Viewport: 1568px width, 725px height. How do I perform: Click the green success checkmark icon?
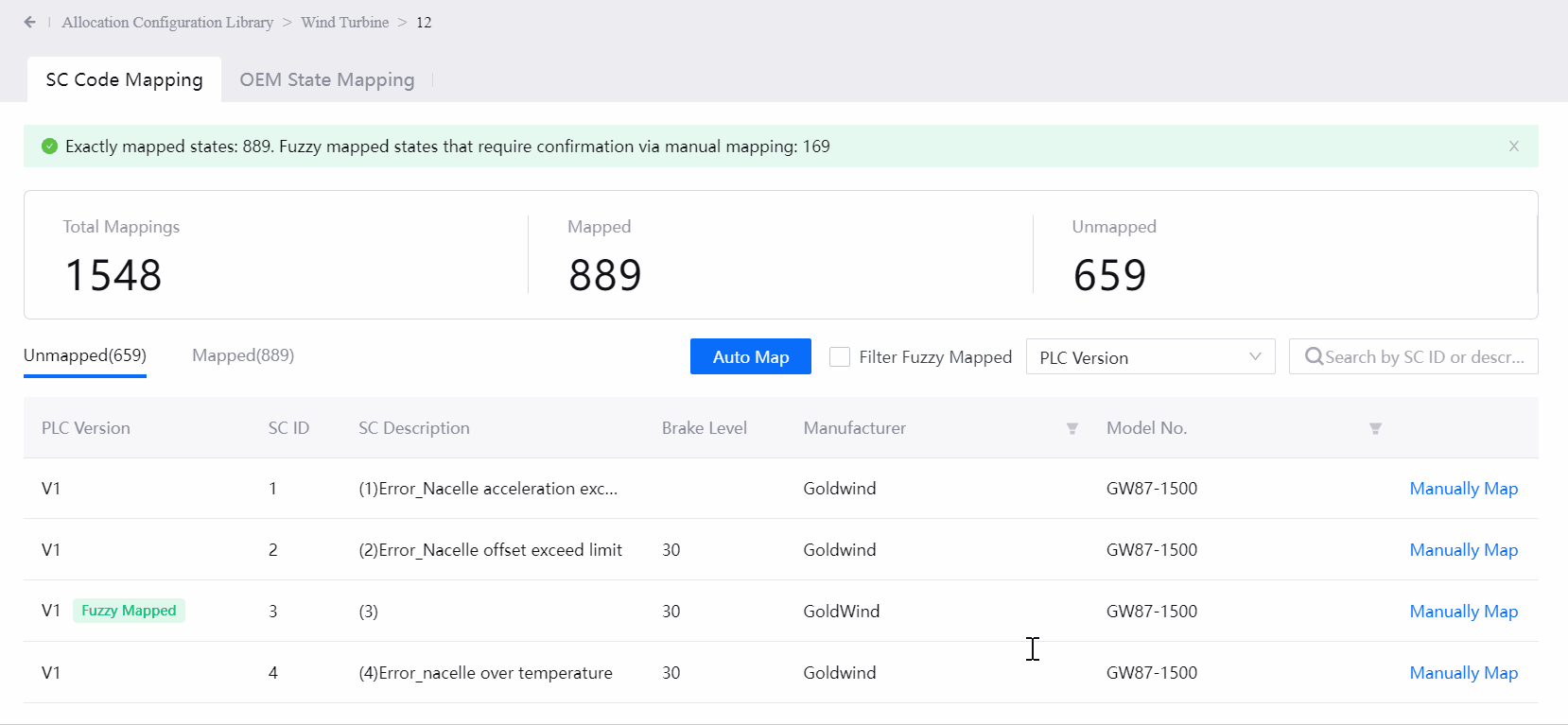(x=50, y=147)
